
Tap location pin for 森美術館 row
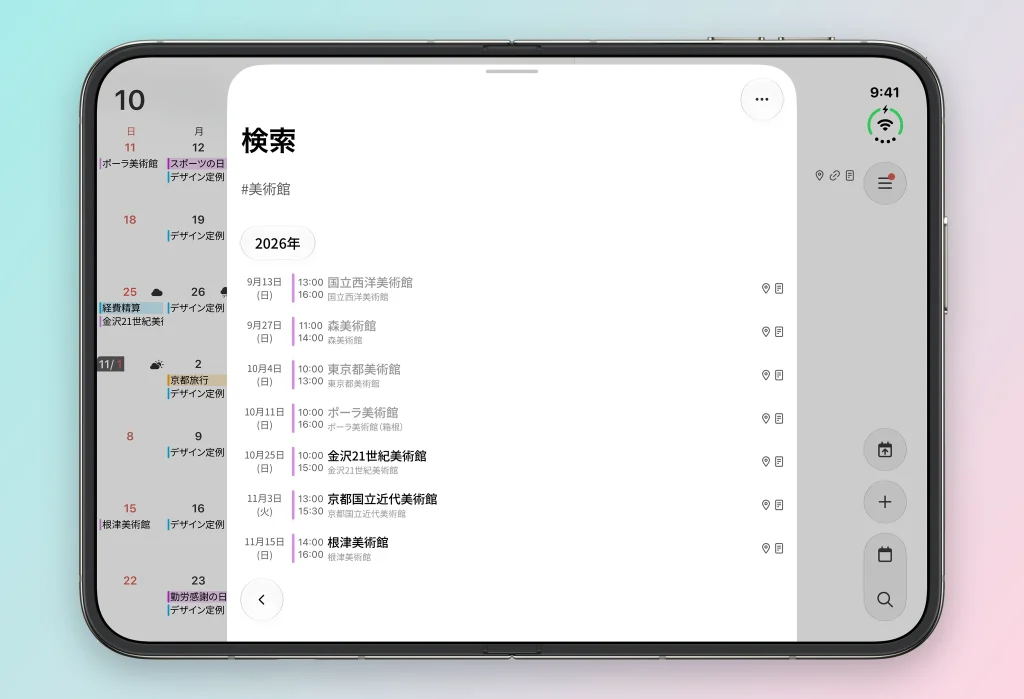tap(765, 331)
